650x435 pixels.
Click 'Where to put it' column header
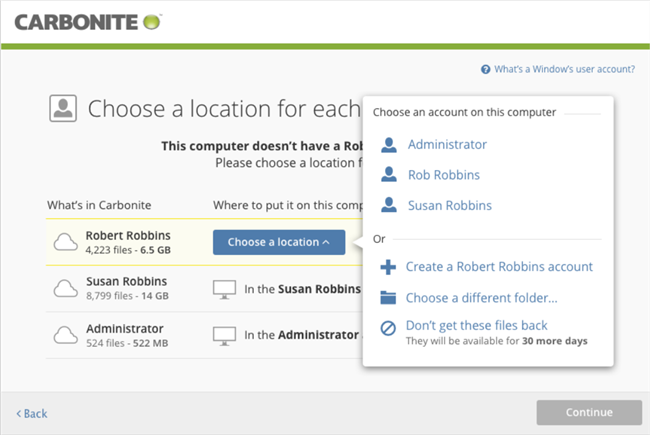pyautogui.click(x=288, y=205)
